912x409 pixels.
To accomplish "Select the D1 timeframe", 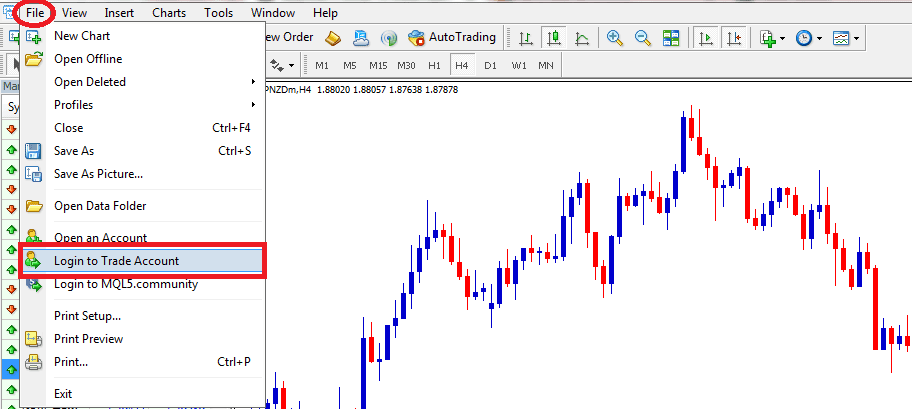I will (490, 65).
